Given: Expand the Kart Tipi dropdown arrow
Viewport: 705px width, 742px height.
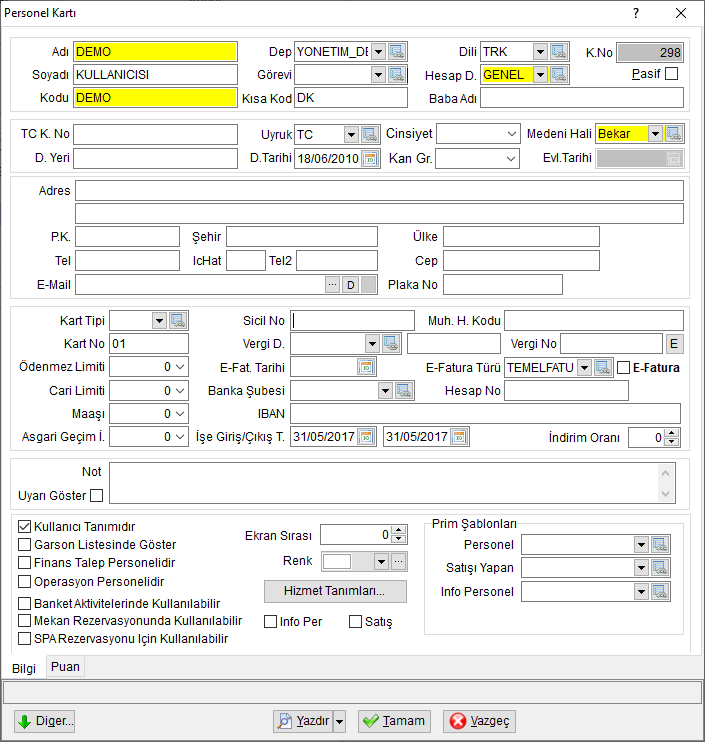Looking at the screenshot, I should pos(159,320).
